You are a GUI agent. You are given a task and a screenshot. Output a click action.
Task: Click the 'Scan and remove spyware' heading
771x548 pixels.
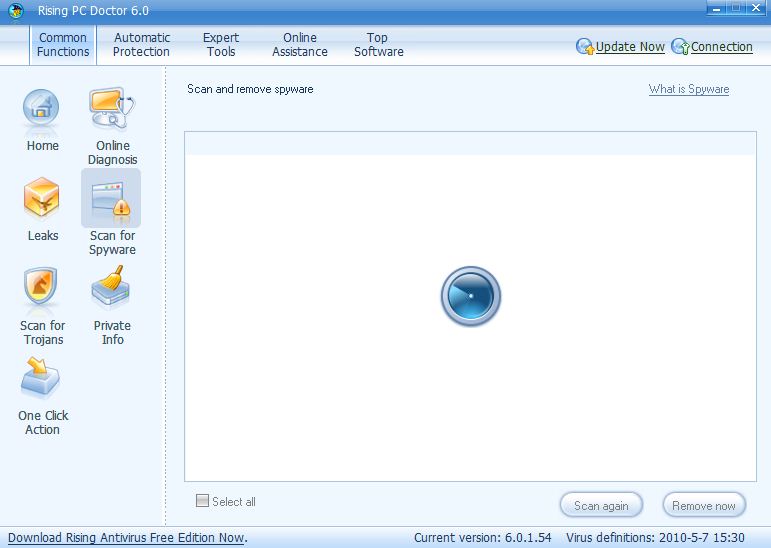coord(250,89)
